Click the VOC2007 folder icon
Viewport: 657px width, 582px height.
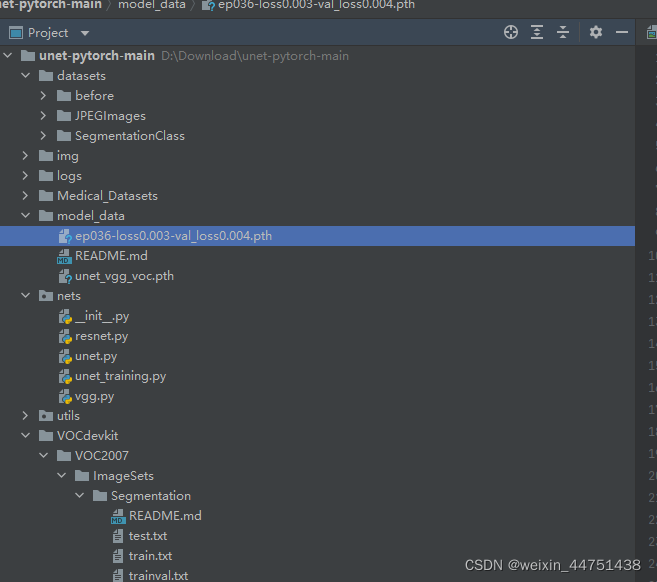point(64,456)
